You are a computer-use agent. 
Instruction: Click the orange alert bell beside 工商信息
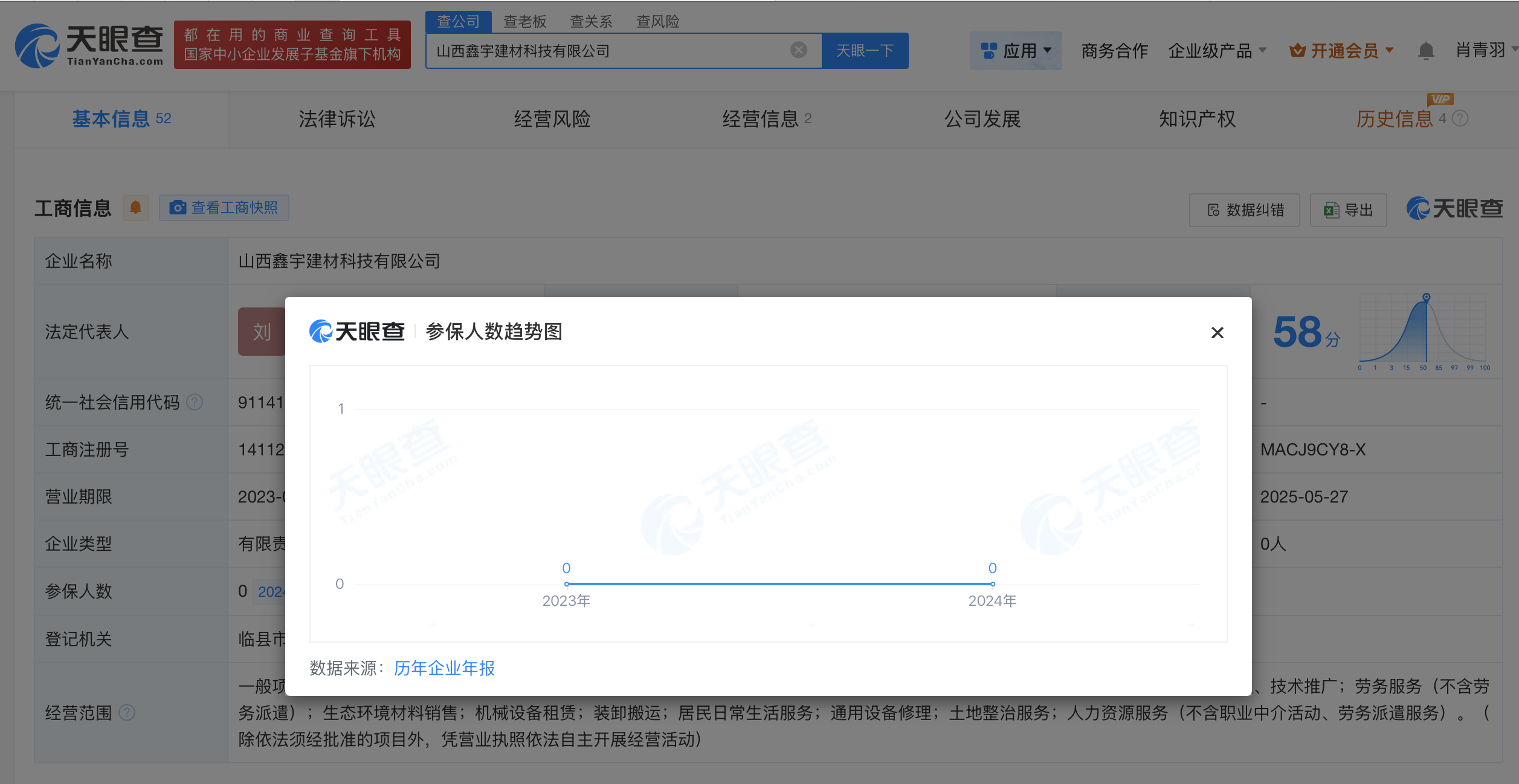135,208
